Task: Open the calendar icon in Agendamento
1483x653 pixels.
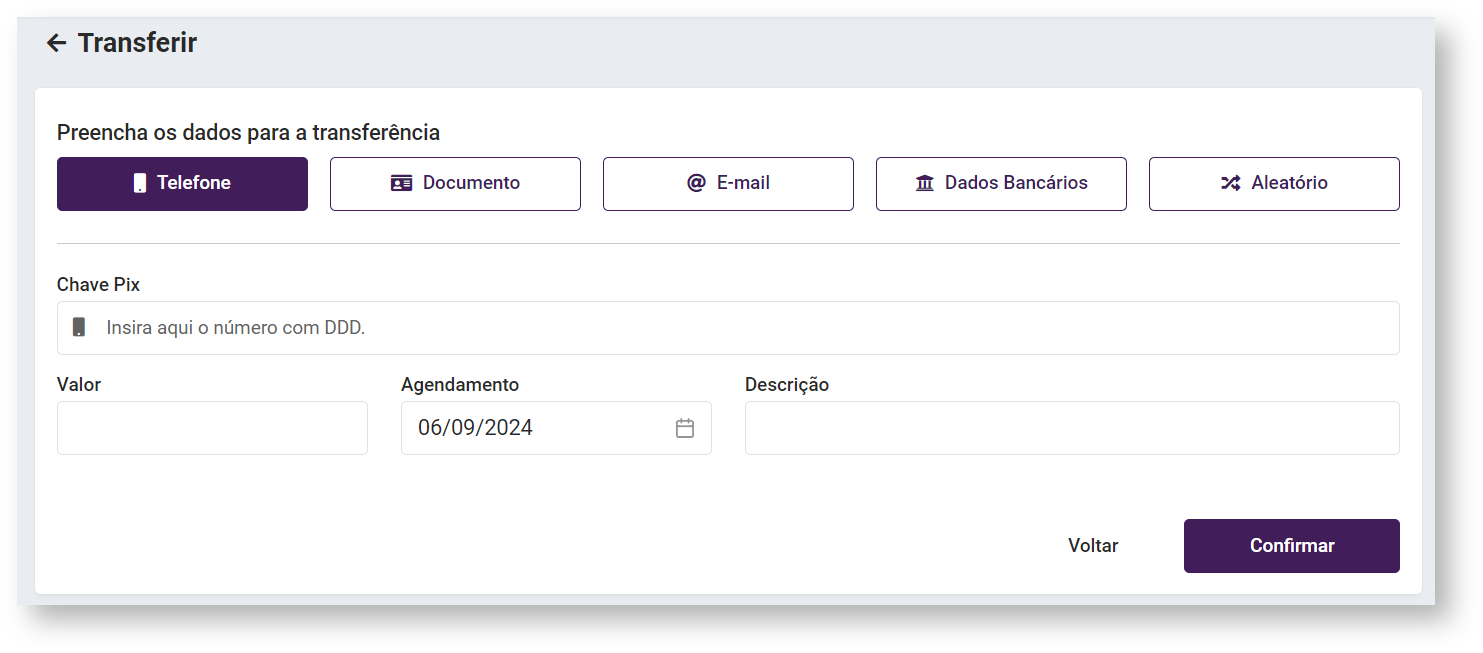Action: coord(685,428)
